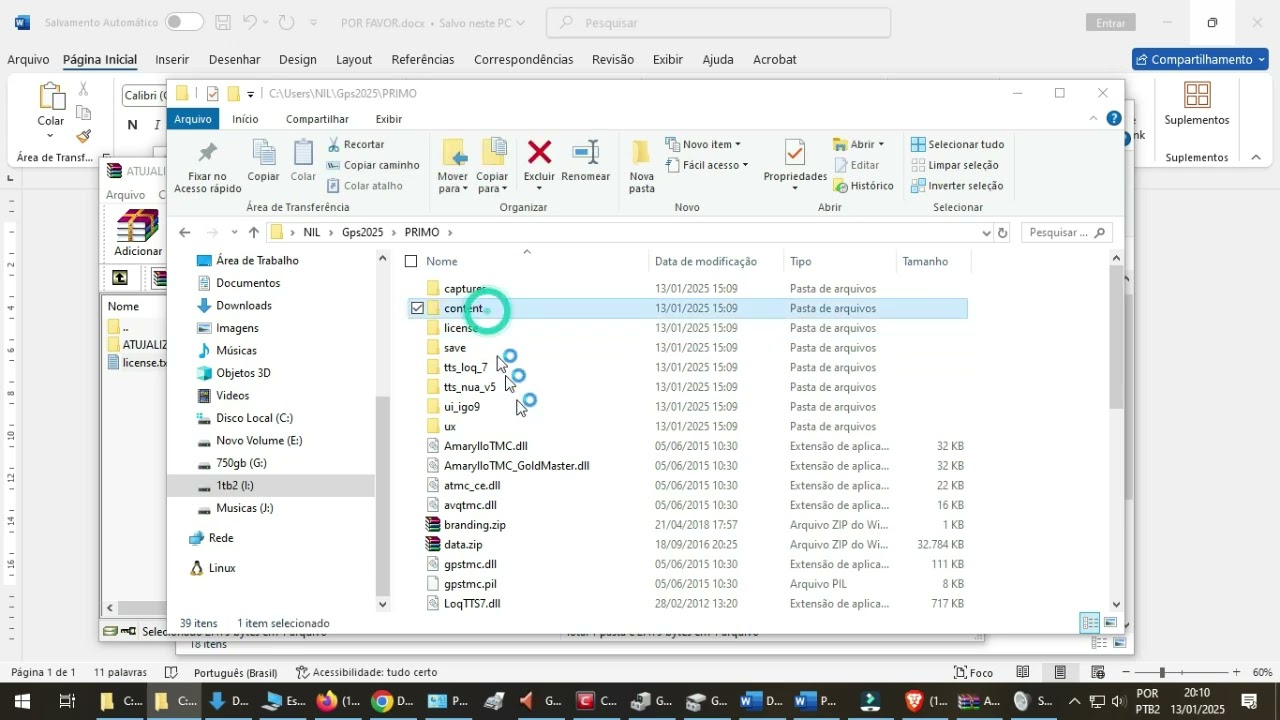Viewport: 1280px width, 720px height.
Task: Click Word Save icon in title bar
Action: pyautogui.click(x=223, y=22)
